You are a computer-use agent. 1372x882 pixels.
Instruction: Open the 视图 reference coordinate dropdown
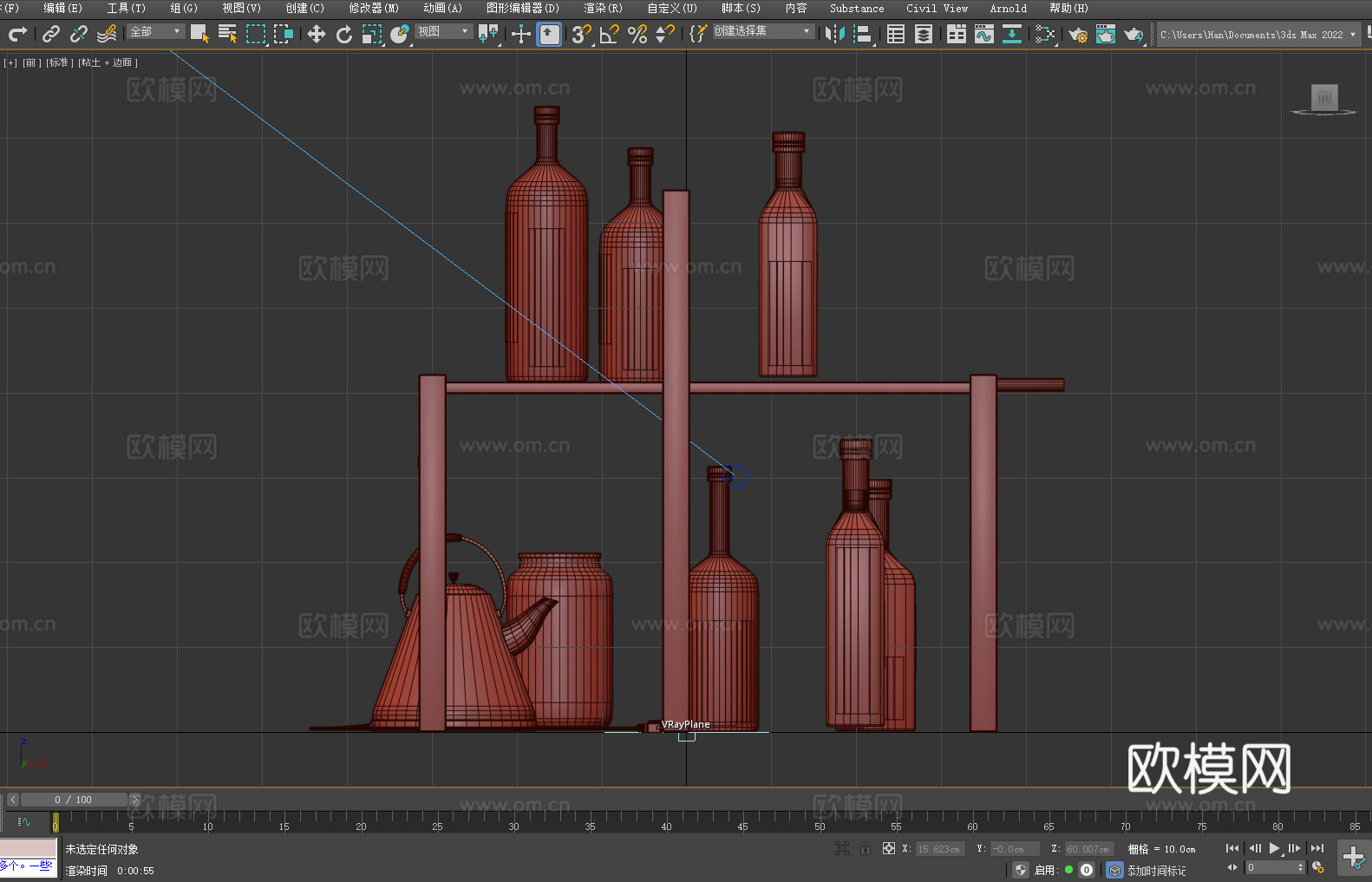(x=443, y=31)
